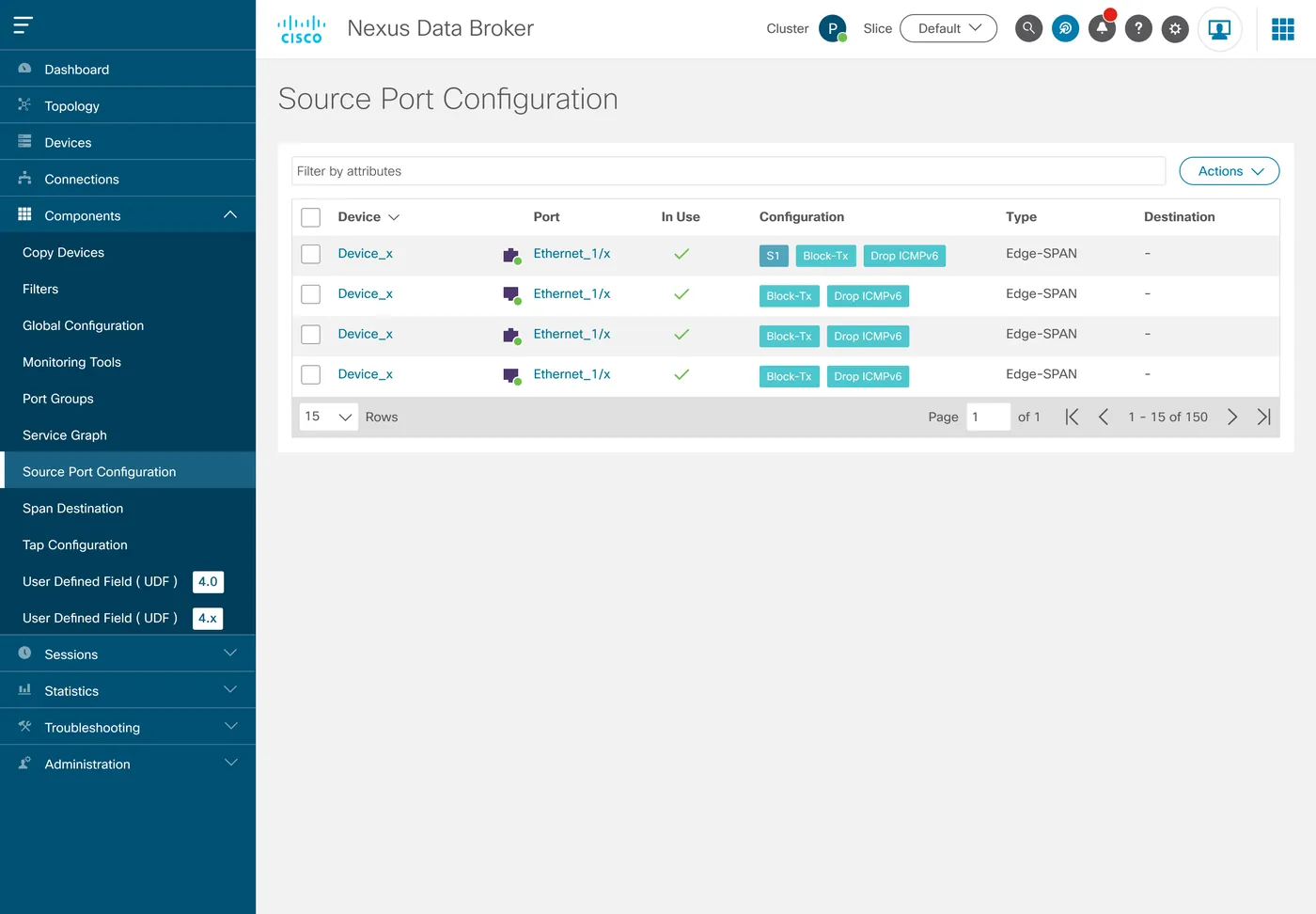
Task: Click the Configuration column header
Action: [802, 217]
